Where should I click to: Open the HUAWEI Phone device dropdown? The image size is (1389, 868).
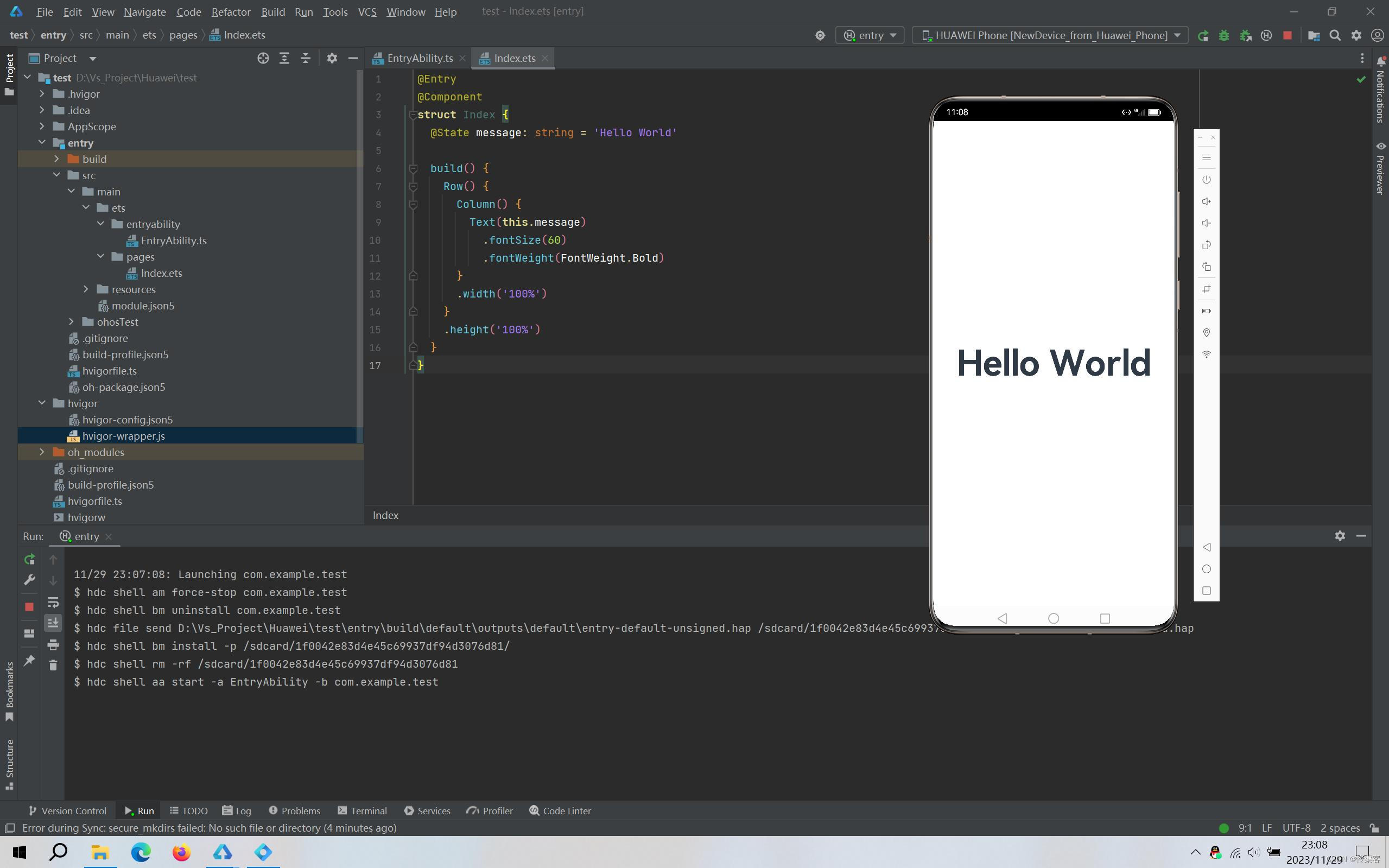point(1051,36)
